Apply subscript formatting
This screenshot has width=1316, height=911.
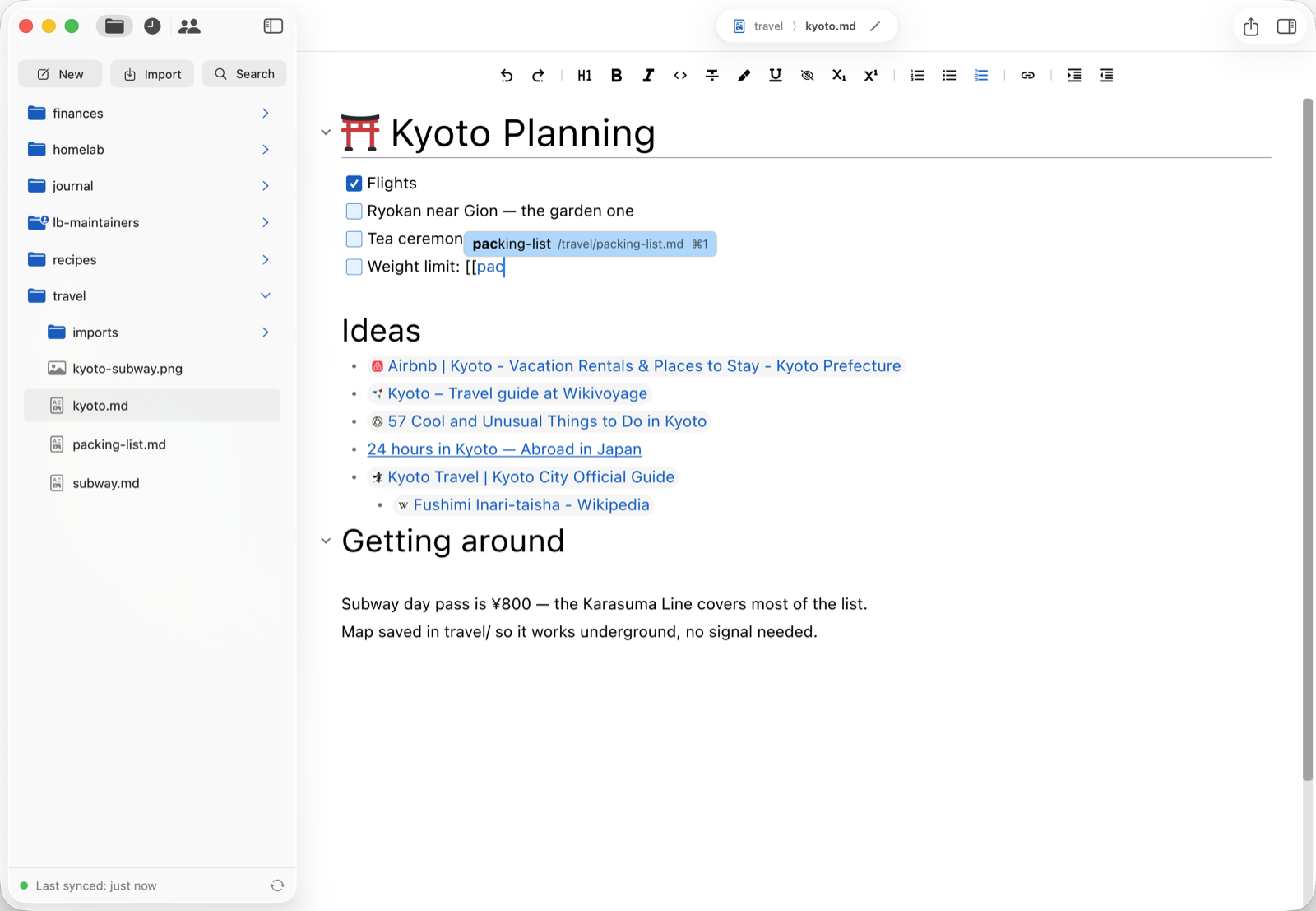(839, 75)
